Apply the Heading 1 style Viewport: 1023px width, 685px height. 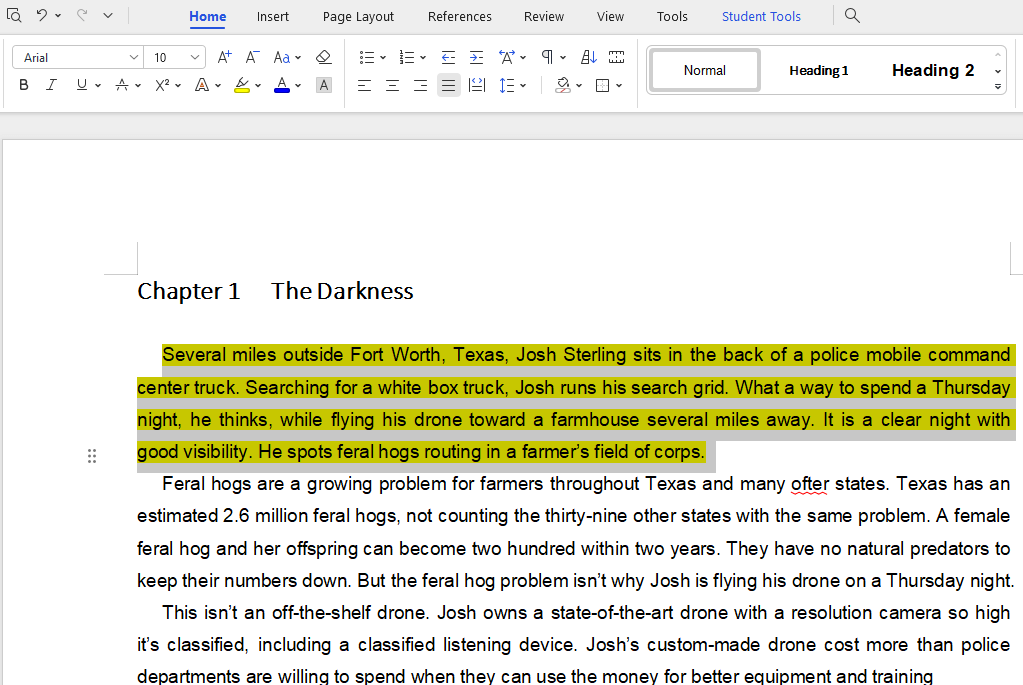click(818, 71)
